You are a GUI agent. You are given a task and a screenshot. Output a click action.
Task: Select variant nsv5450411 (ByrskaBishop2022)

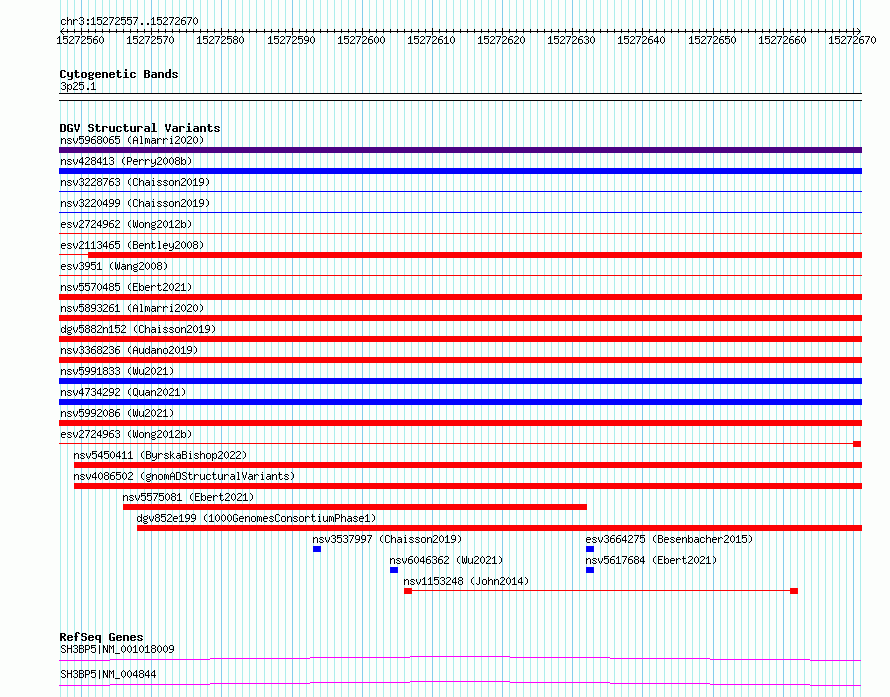160,455
